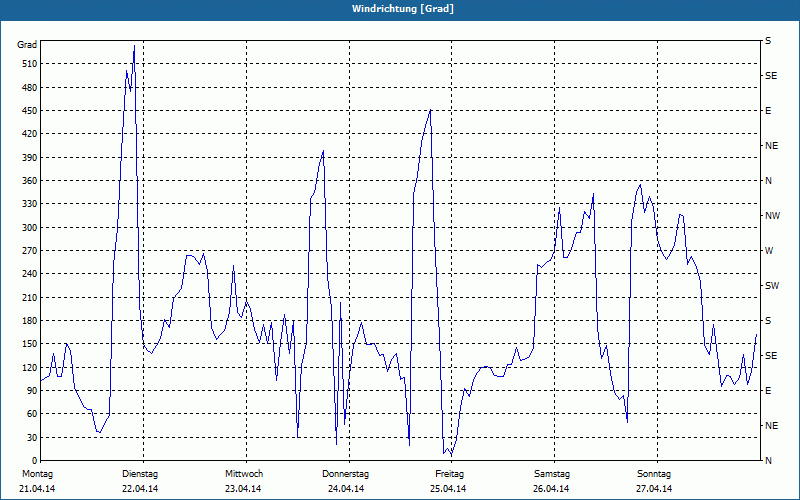
Task: Pick the 30 y-axis value
Action: click(32, 437)
